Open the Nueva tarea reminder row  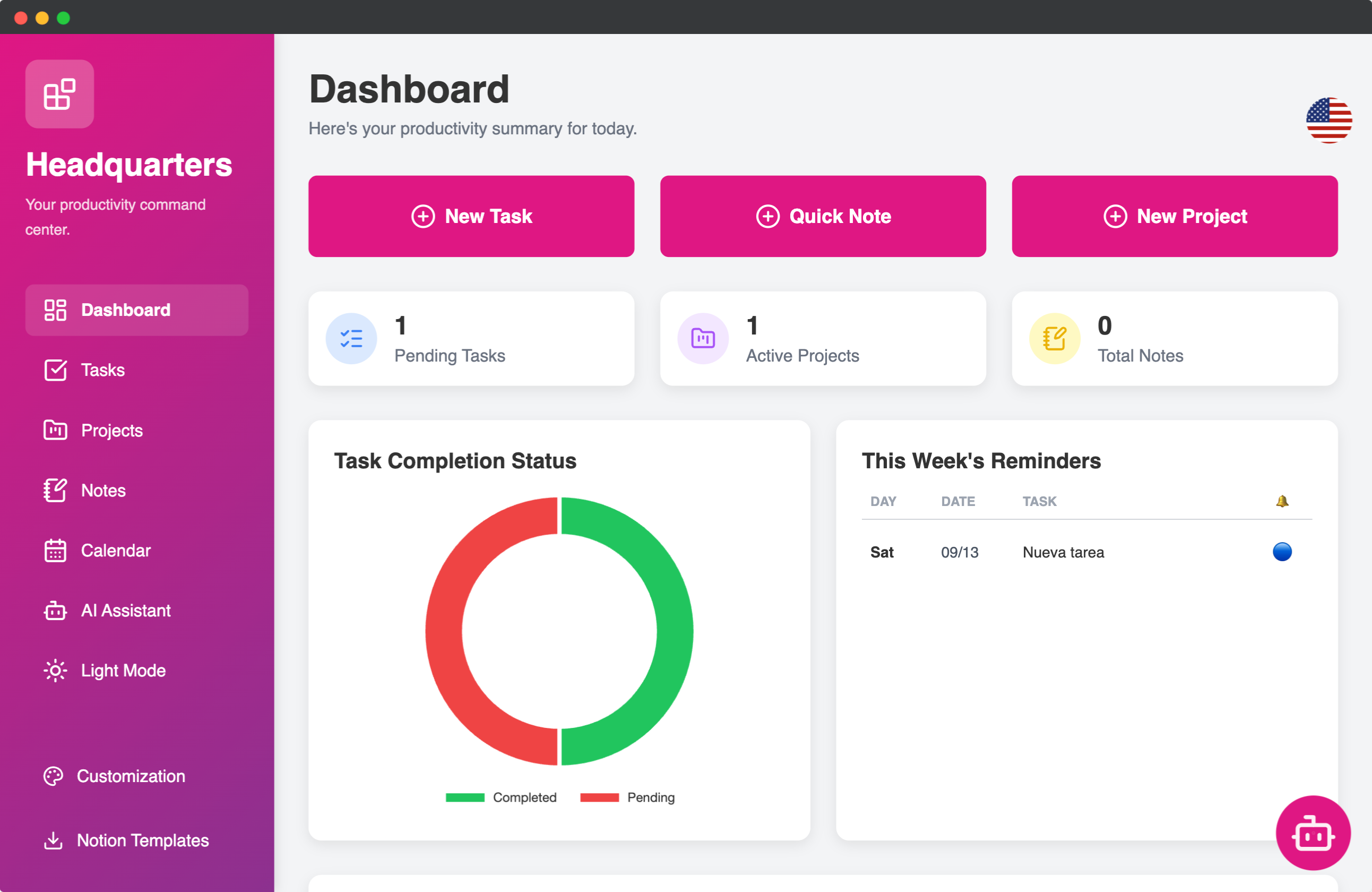(1063, 552)
